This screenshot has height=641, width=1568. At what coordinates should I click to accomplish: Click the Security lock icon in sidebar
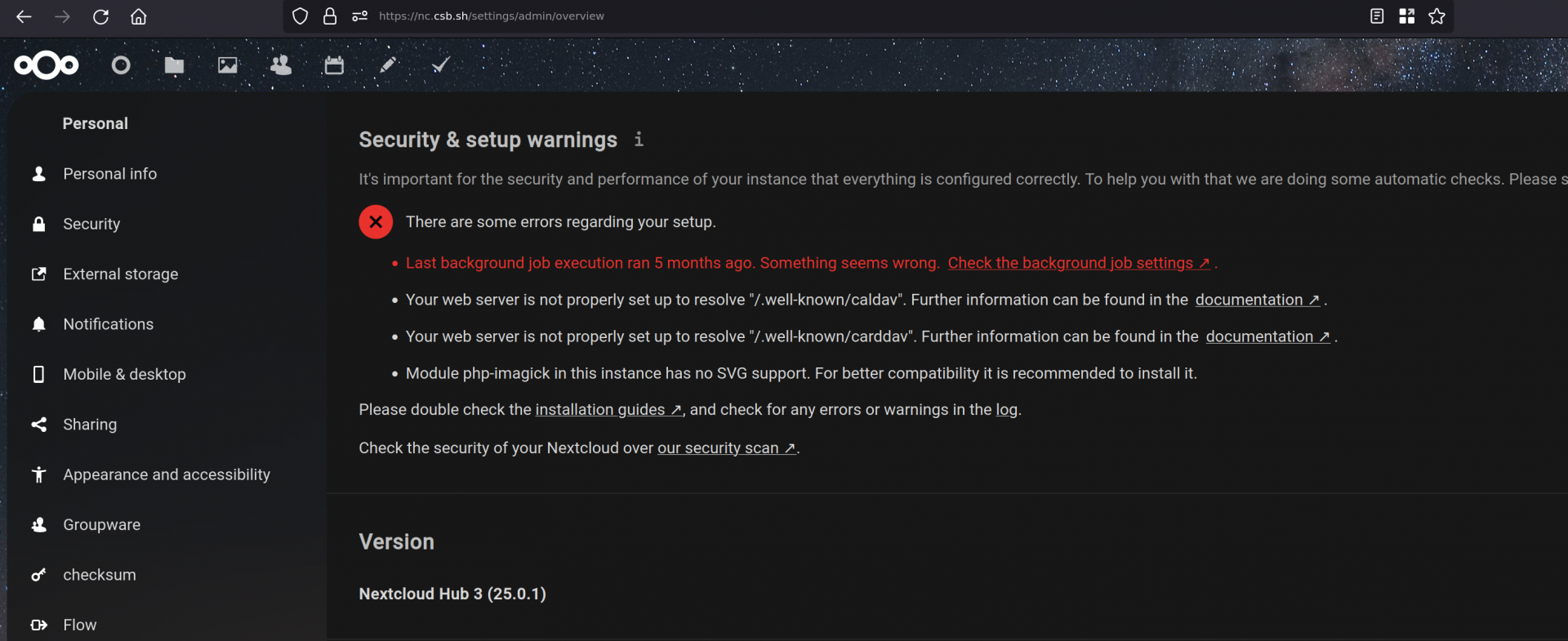[38, 224]
